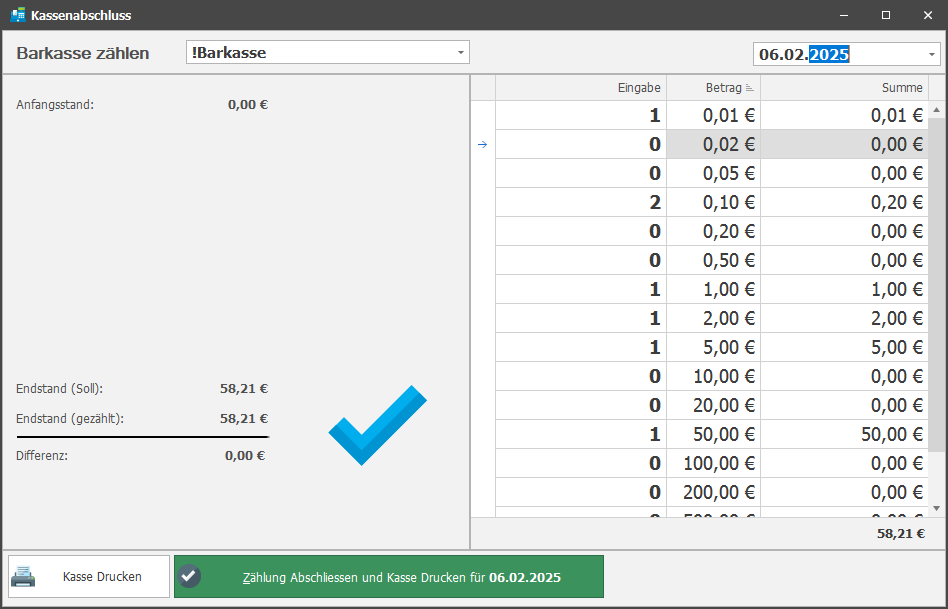The width and height of the screenshot is (948, 609).
Task: Click the blue row indicator arrow
Action: 482,145
